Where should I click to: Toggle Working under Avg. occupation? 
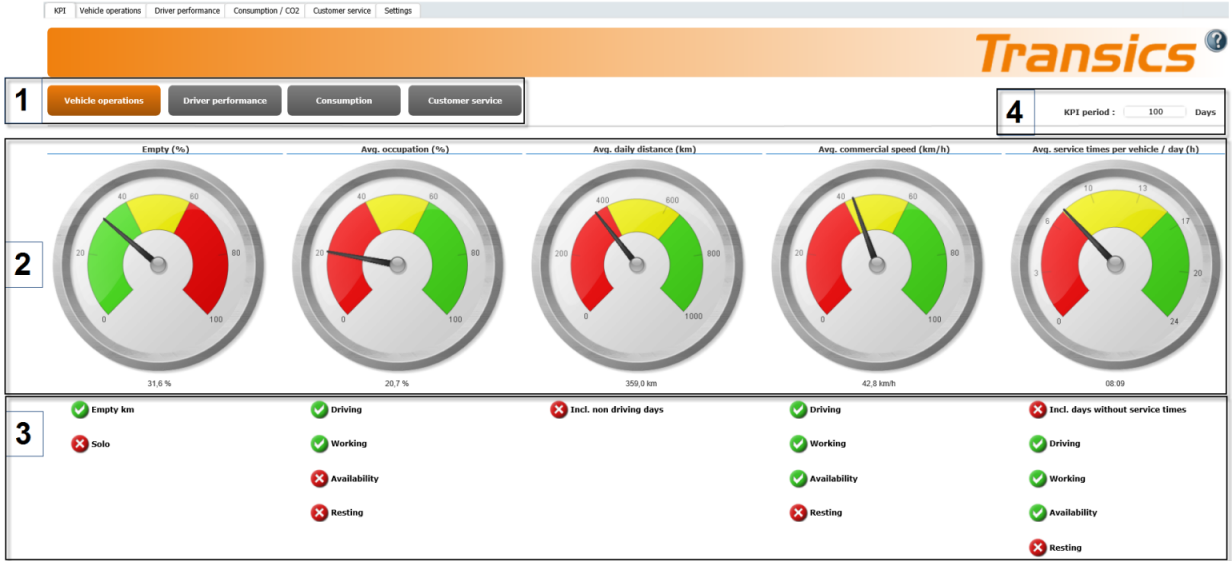(319, 444)
